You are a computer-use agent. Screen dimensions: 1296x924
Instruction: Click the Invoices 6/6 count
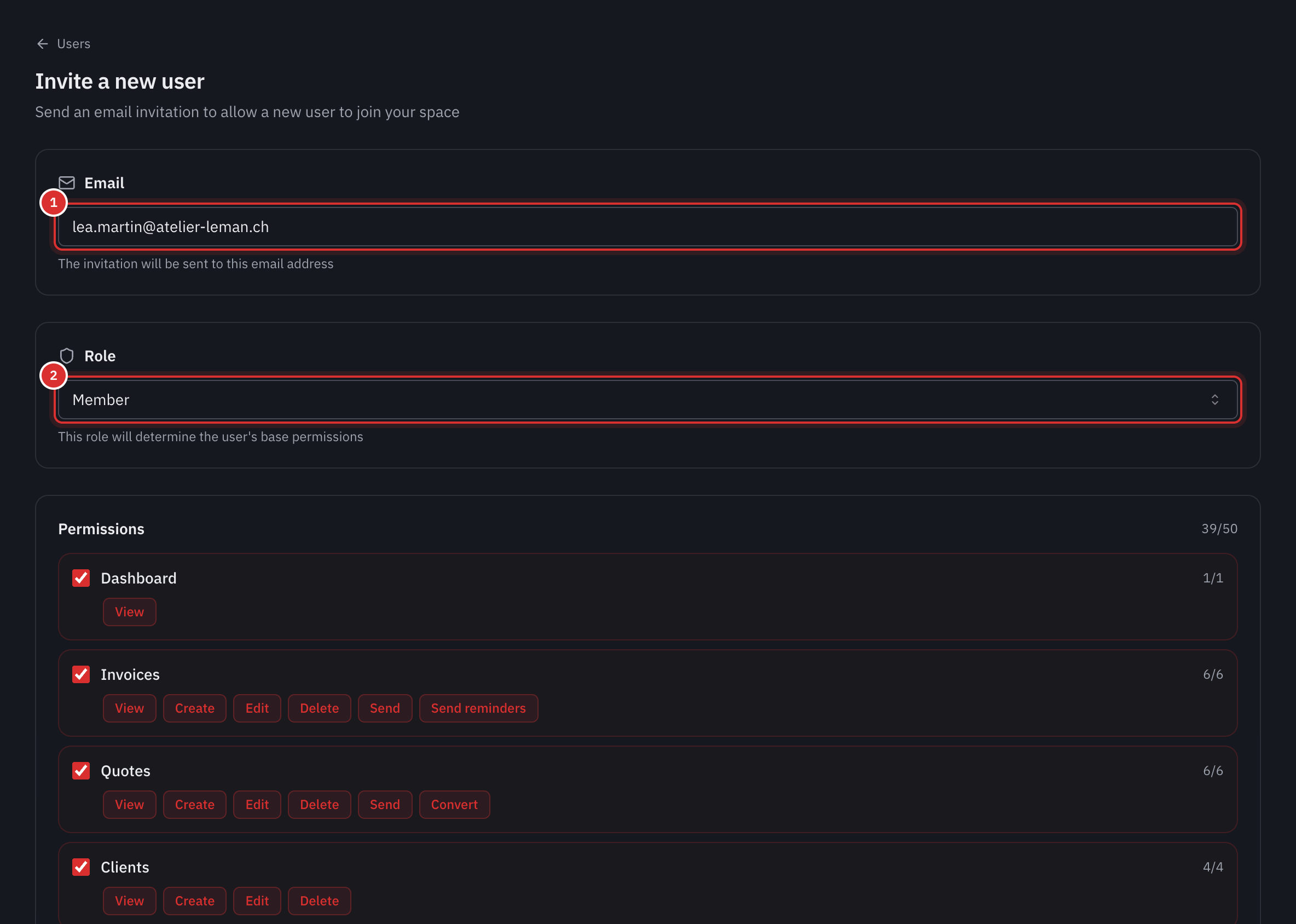(1212, 674)
